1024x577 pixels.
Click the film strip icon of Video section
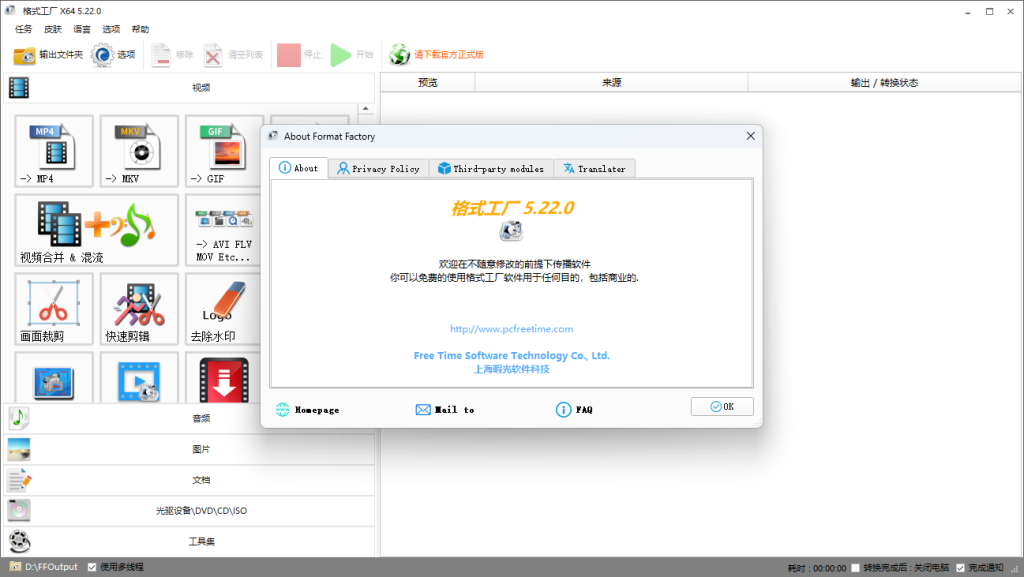click(19, 87)
